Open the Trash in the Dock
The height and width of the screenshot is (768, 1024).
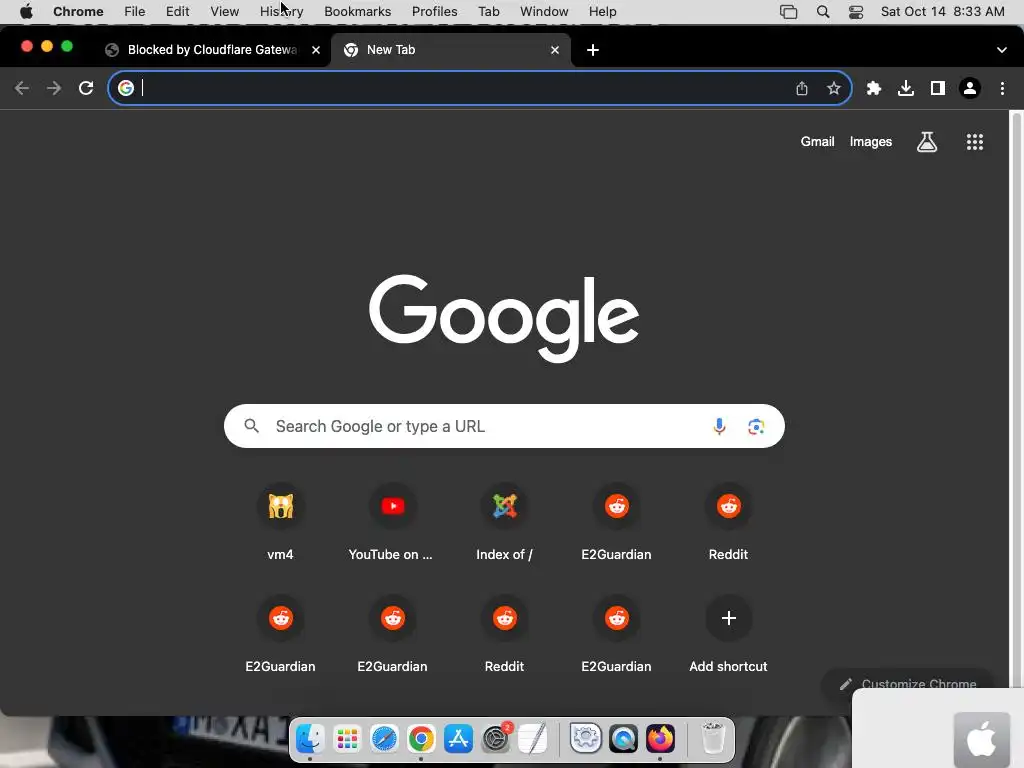(712, 739)
